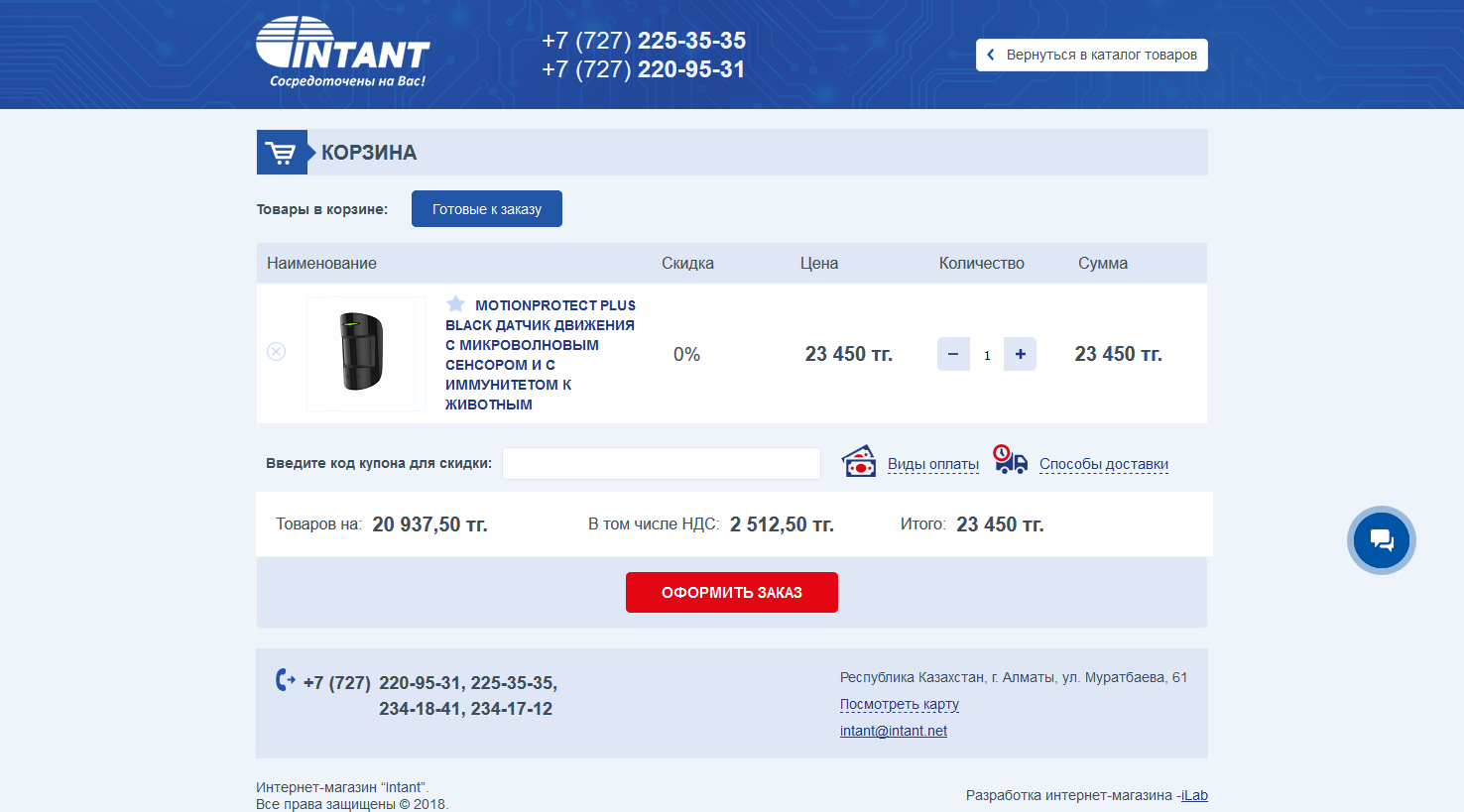Click the favorite star icon by MotionProtect Plus
The image size is (1464, 812).
455,303
